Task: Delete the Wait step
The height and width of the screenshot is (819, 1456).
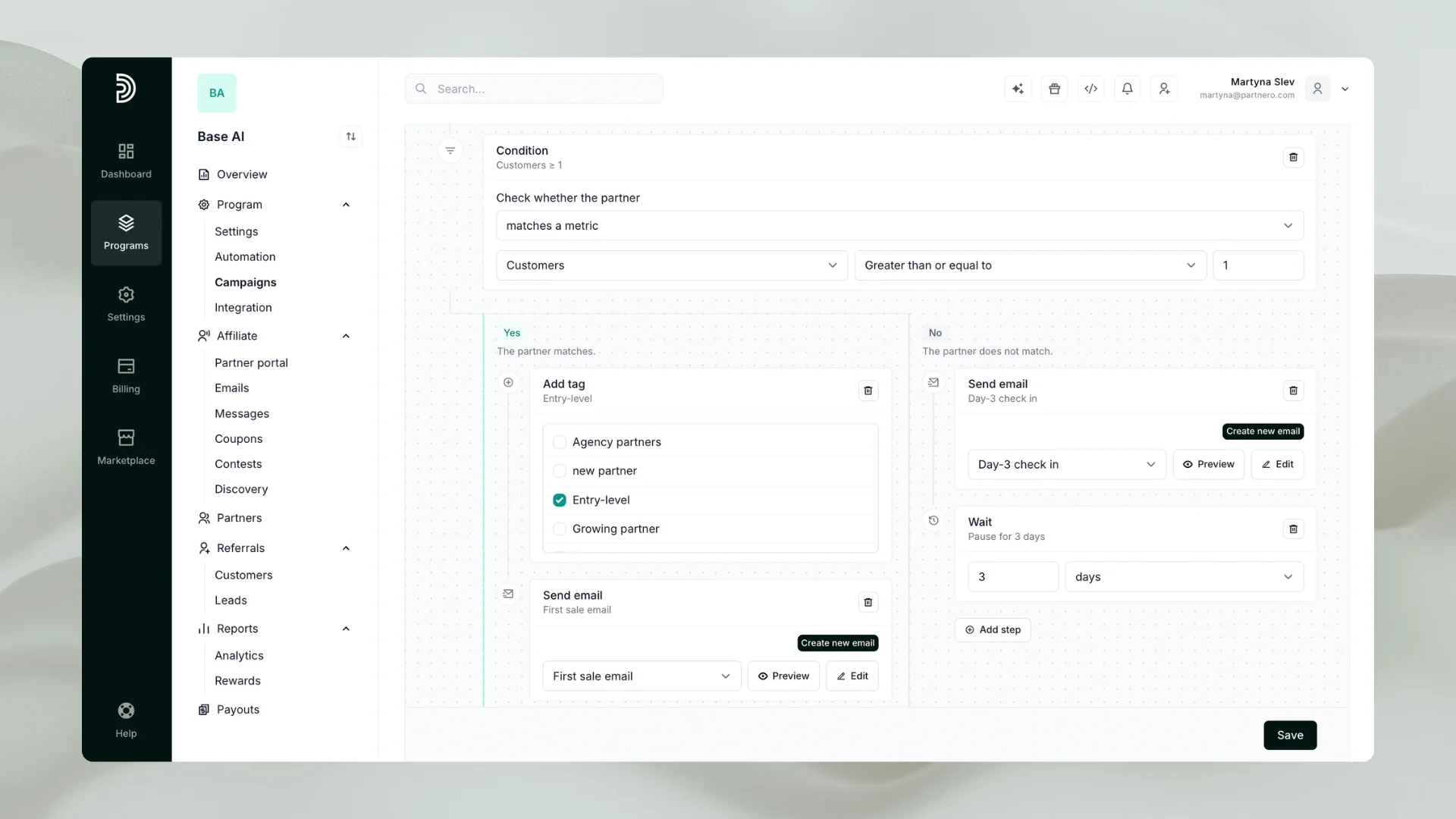Action: click(1294, 529)
